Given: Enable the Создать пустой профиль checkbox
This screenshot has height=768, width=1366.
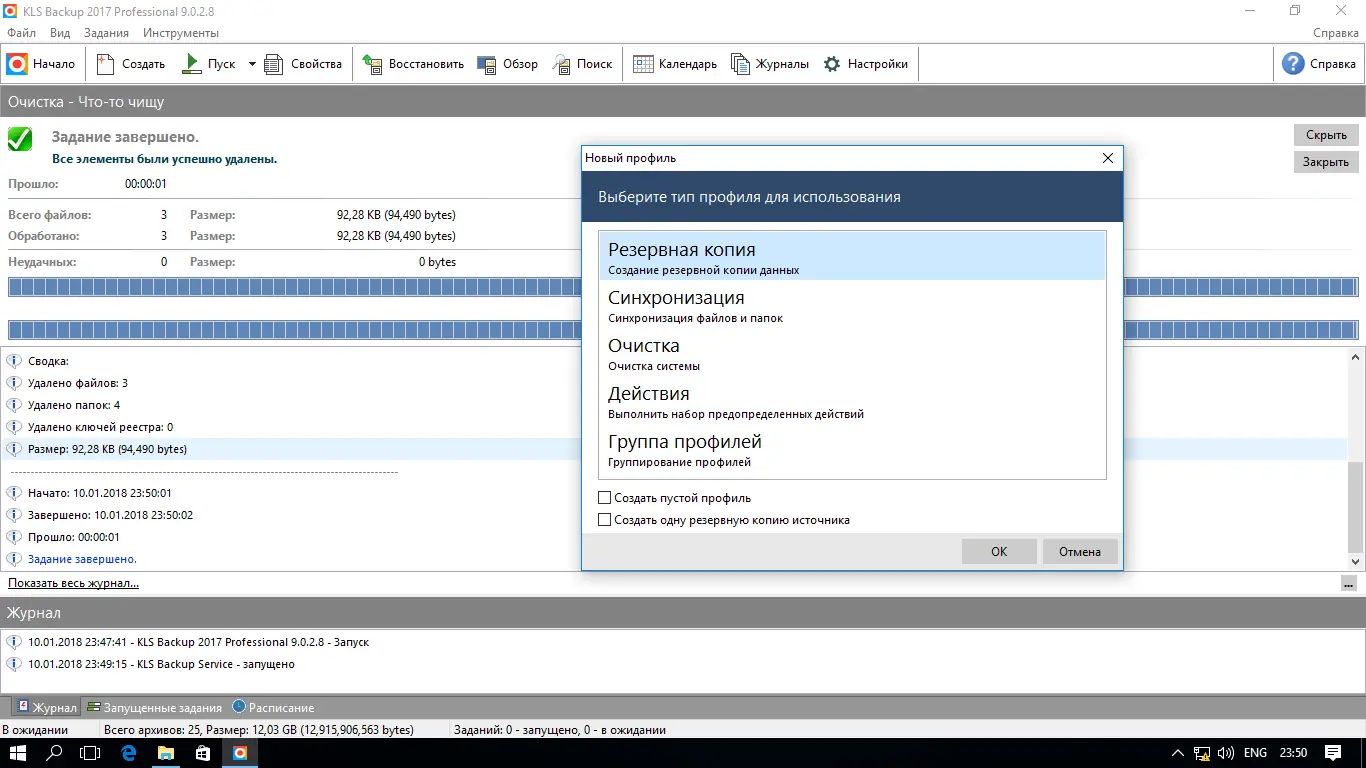Looking at the screenshot, I should pyautogui.click(x=604, y=497).
